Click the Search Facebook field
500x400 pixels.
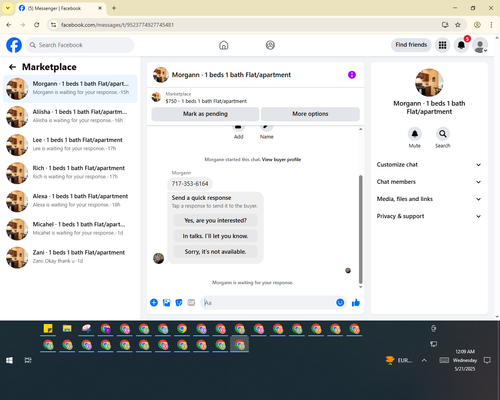click(x=80, y=45)
